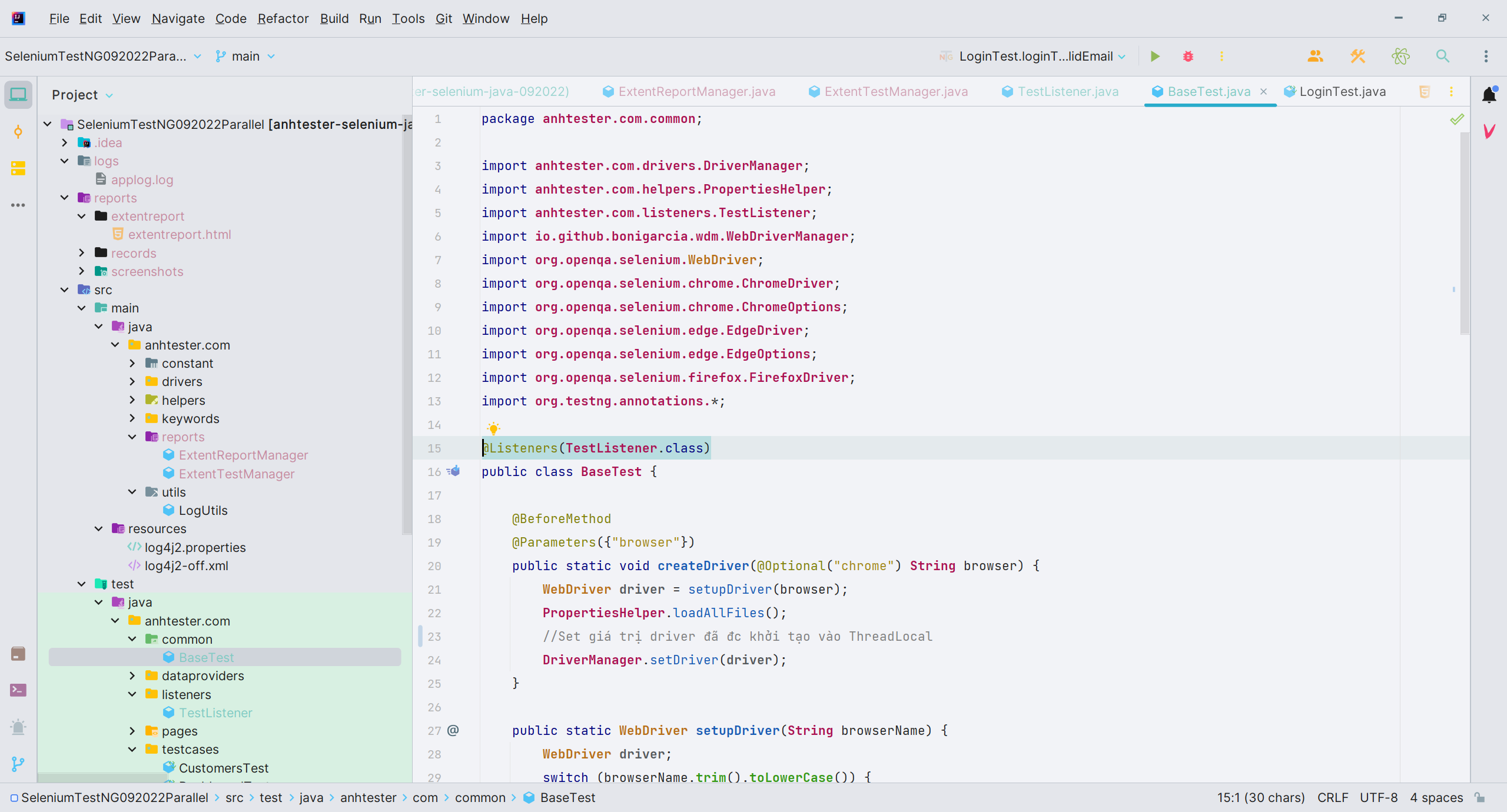The image size is (1507, 812).
Task: Select LogUtils class in tree
Action: [203, 510]
